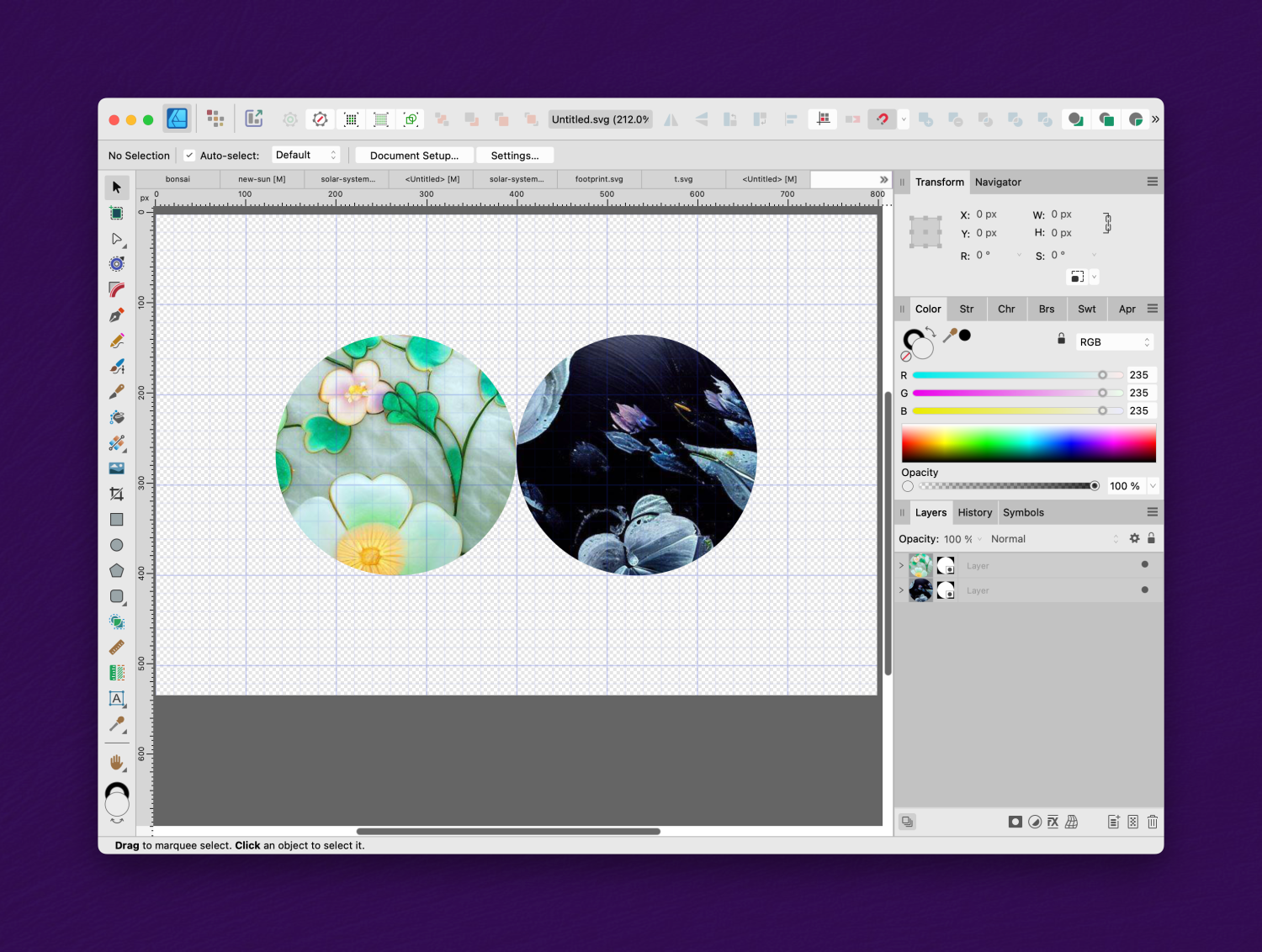Viewport: 1262px width, 952px height.
Task: Select the View hand tool
Action: point(116,762)
